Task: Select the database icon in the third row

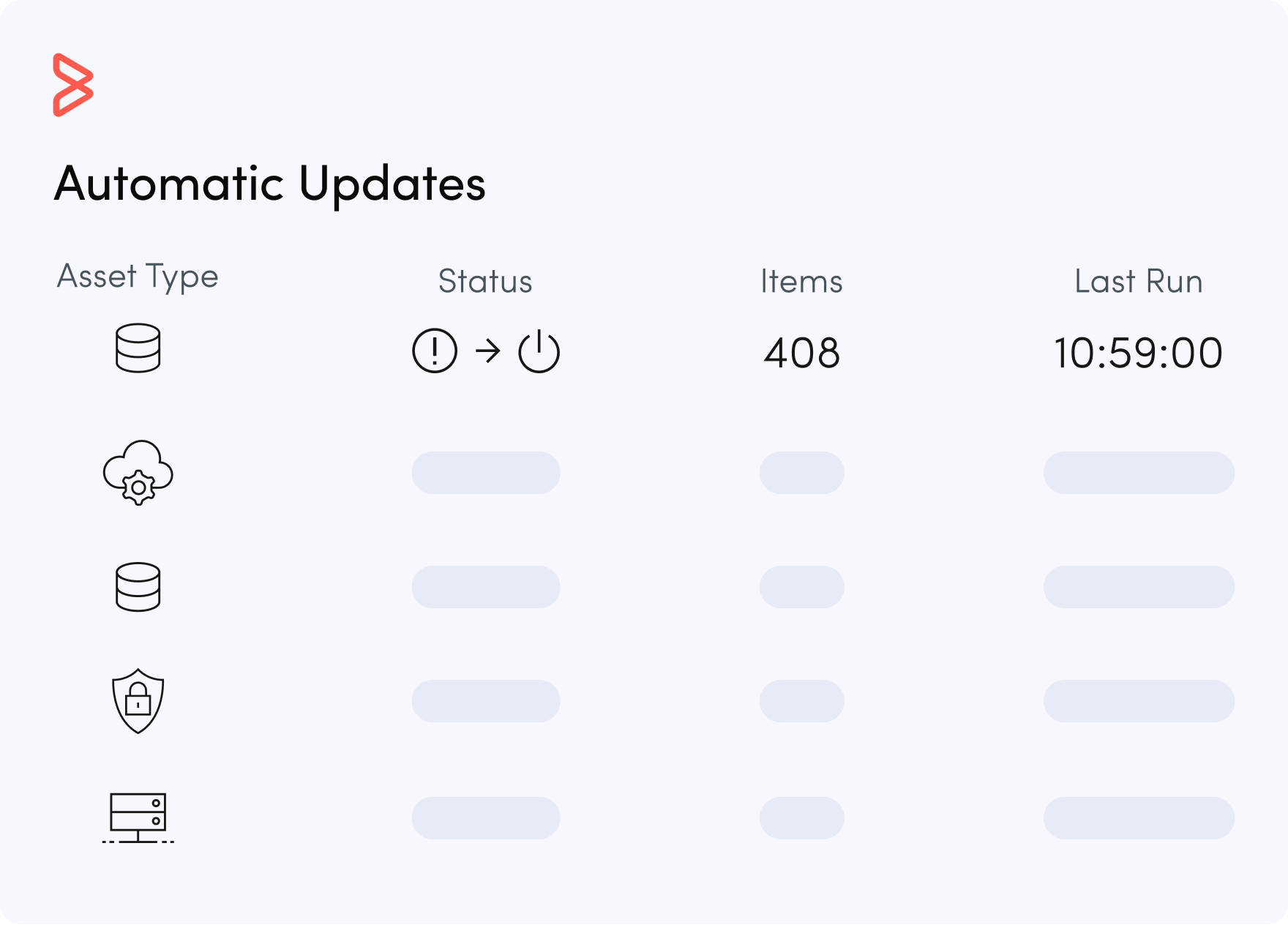Action: point(138,587)
